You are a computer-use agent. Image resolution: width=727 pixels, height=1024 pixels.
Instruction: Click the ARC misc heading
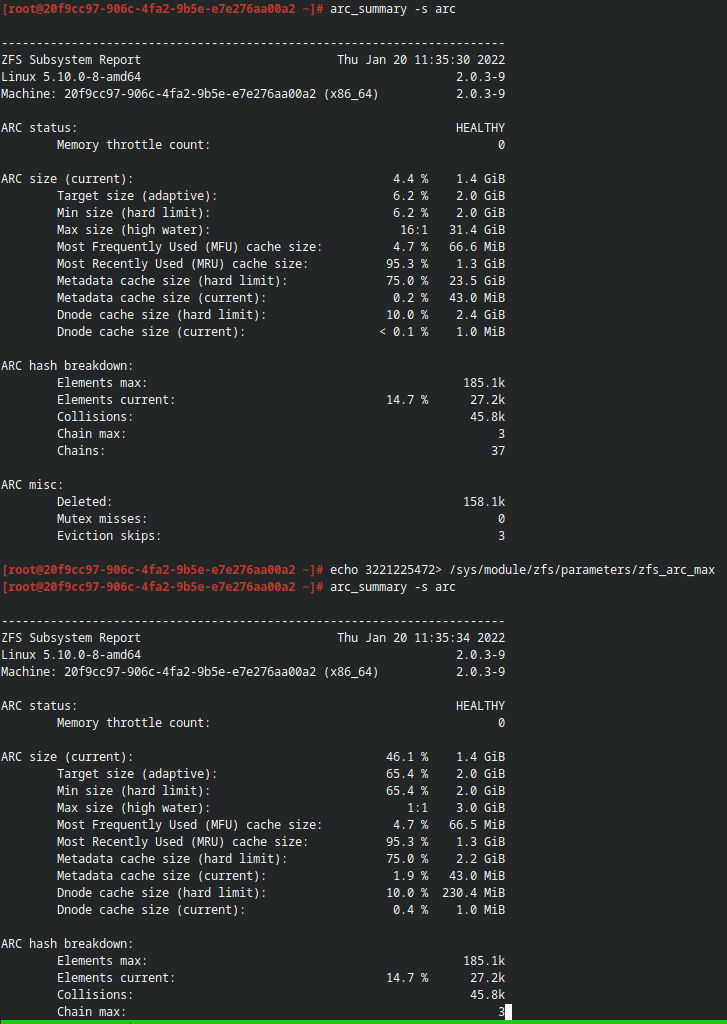pos(33,485)
